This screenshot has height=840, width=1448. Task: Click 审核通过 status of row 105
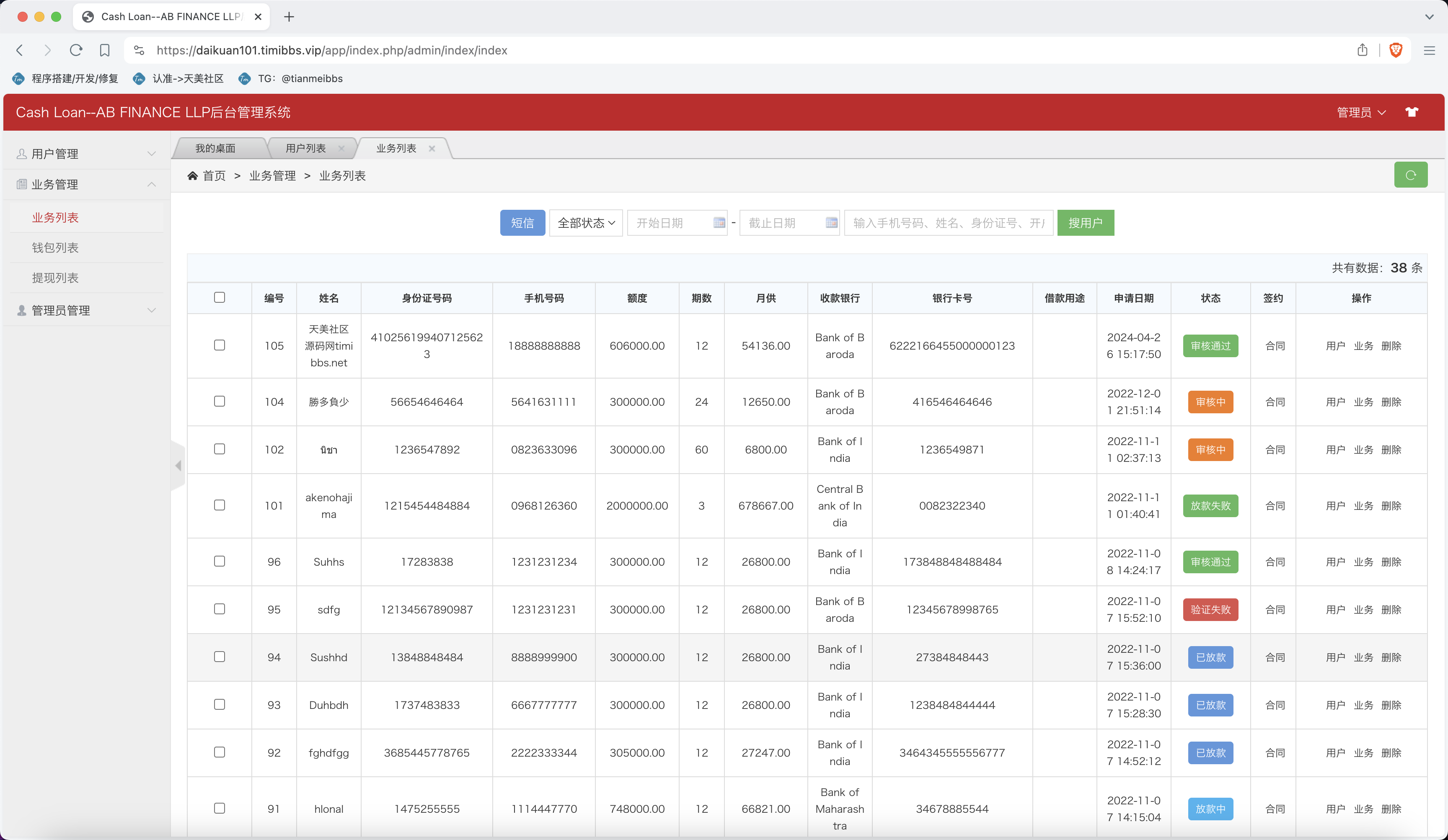[x=1211, y=345]
